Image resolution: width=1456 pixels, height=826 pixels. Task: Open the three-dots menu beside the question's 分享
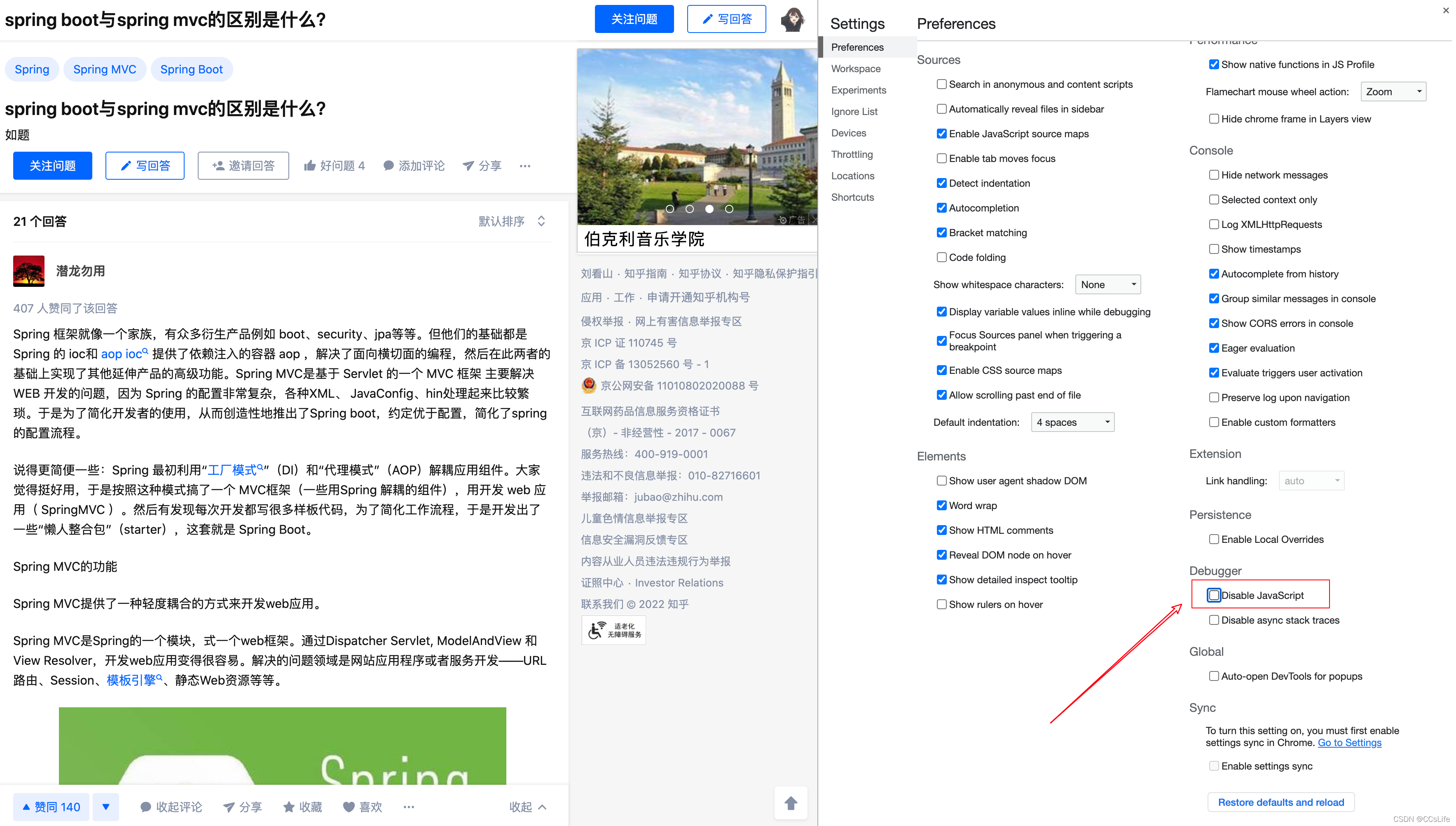525,166
